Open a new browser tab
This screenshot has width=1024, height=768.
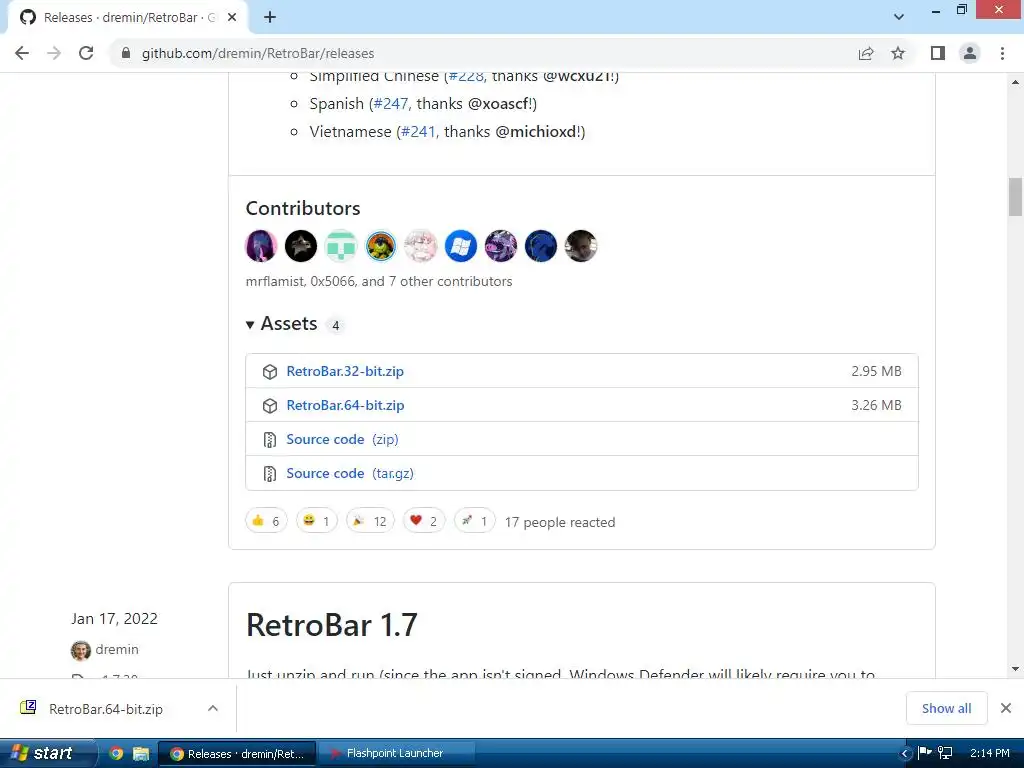pos(270,17)
